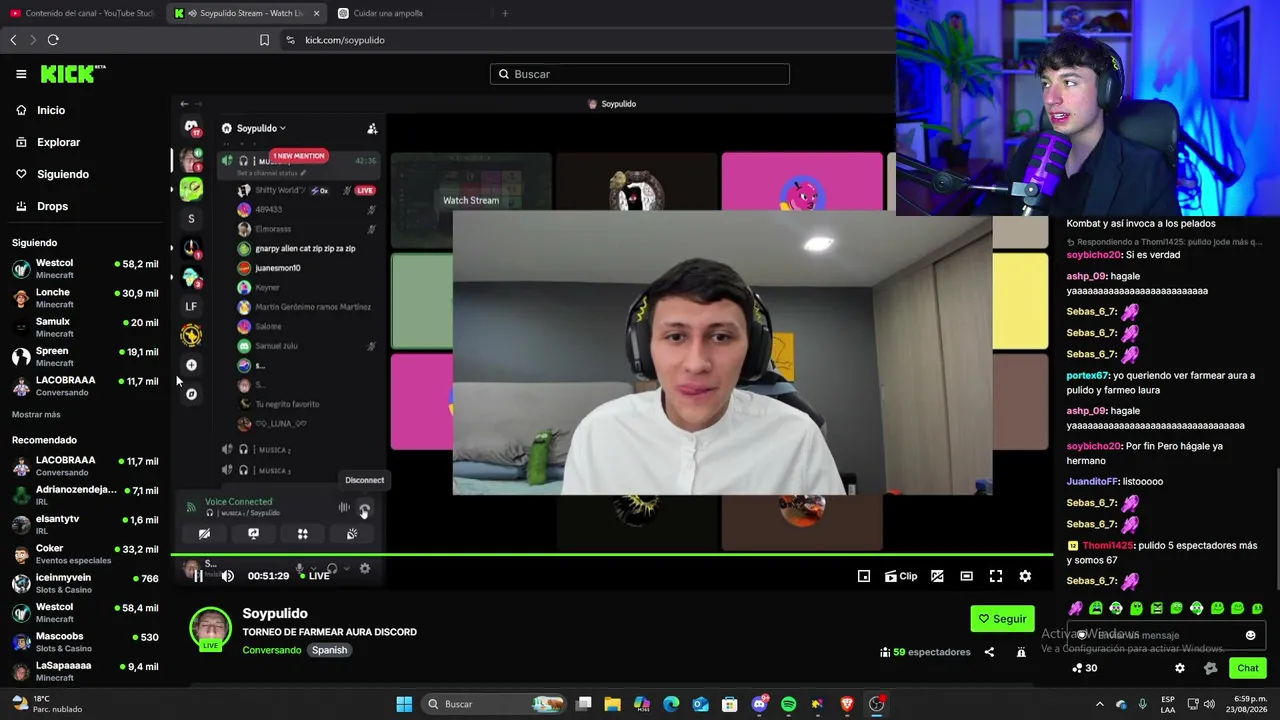This screenshot has width=1280, height=720.
Task: Reload the Kick page
Action: (53, 40)
